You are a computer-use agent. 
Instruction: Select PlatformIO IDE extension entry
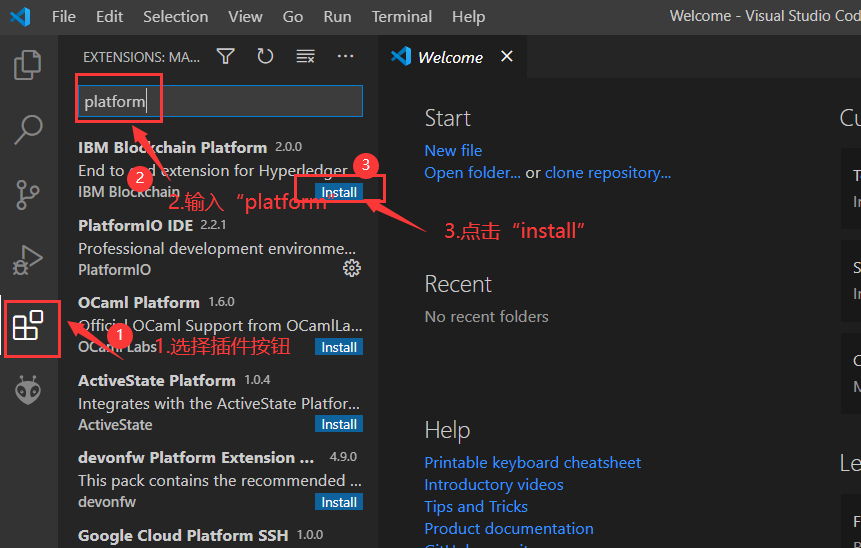tap(219, 247)
